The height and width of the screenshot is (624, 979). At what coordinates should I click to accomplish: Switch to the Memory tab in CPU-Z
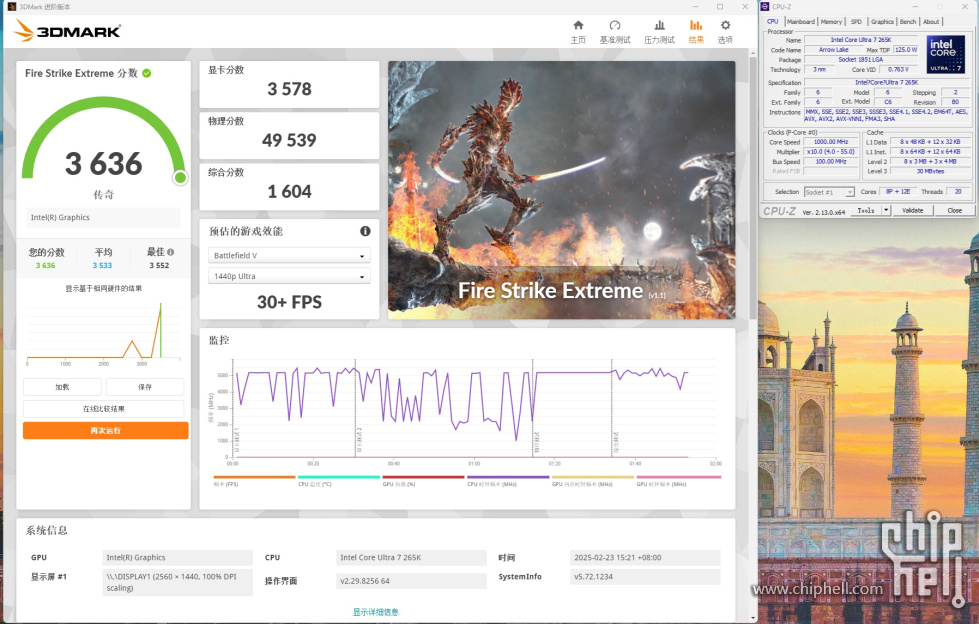831,21
